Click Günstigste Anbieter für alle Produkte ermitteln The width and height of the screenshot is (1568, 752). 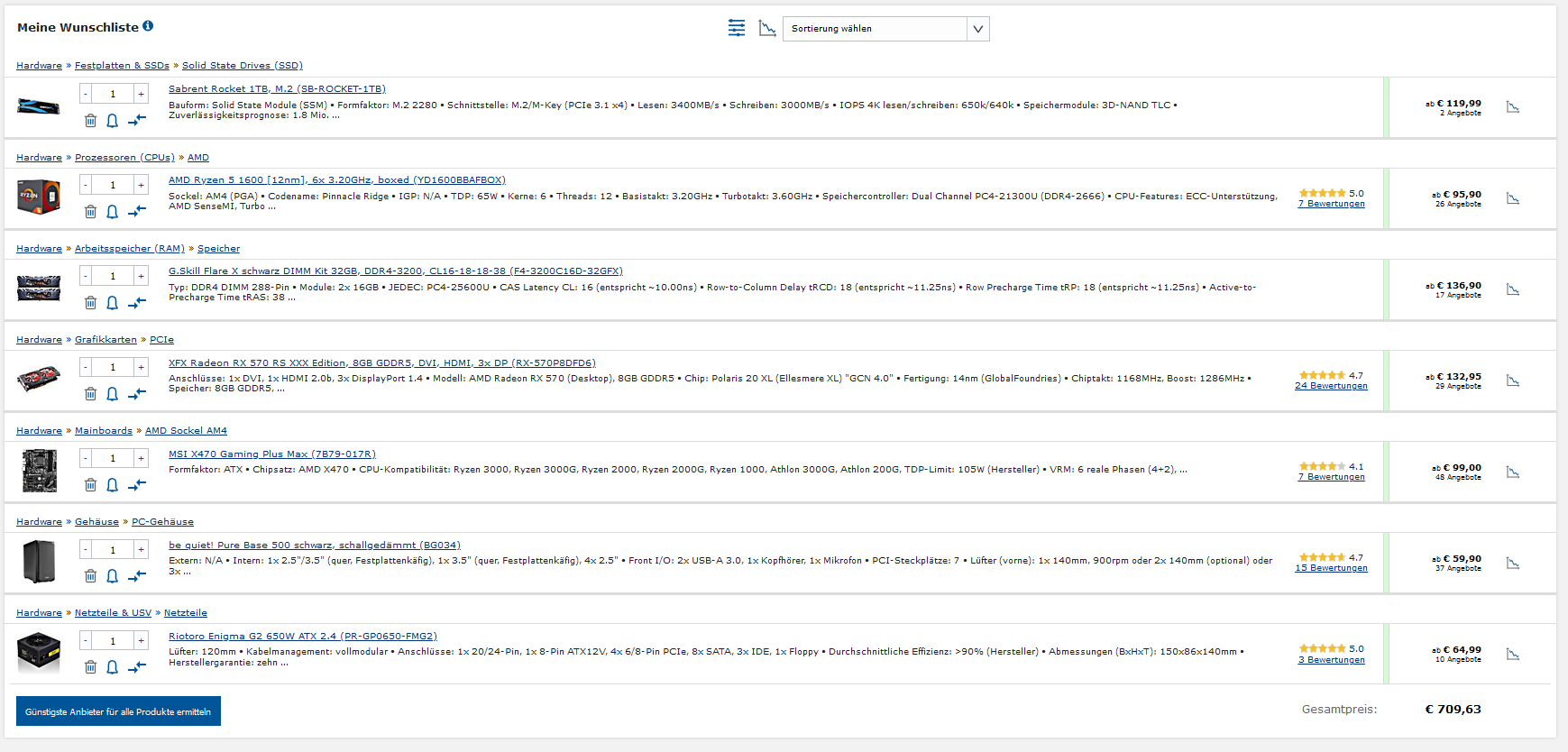118,711
